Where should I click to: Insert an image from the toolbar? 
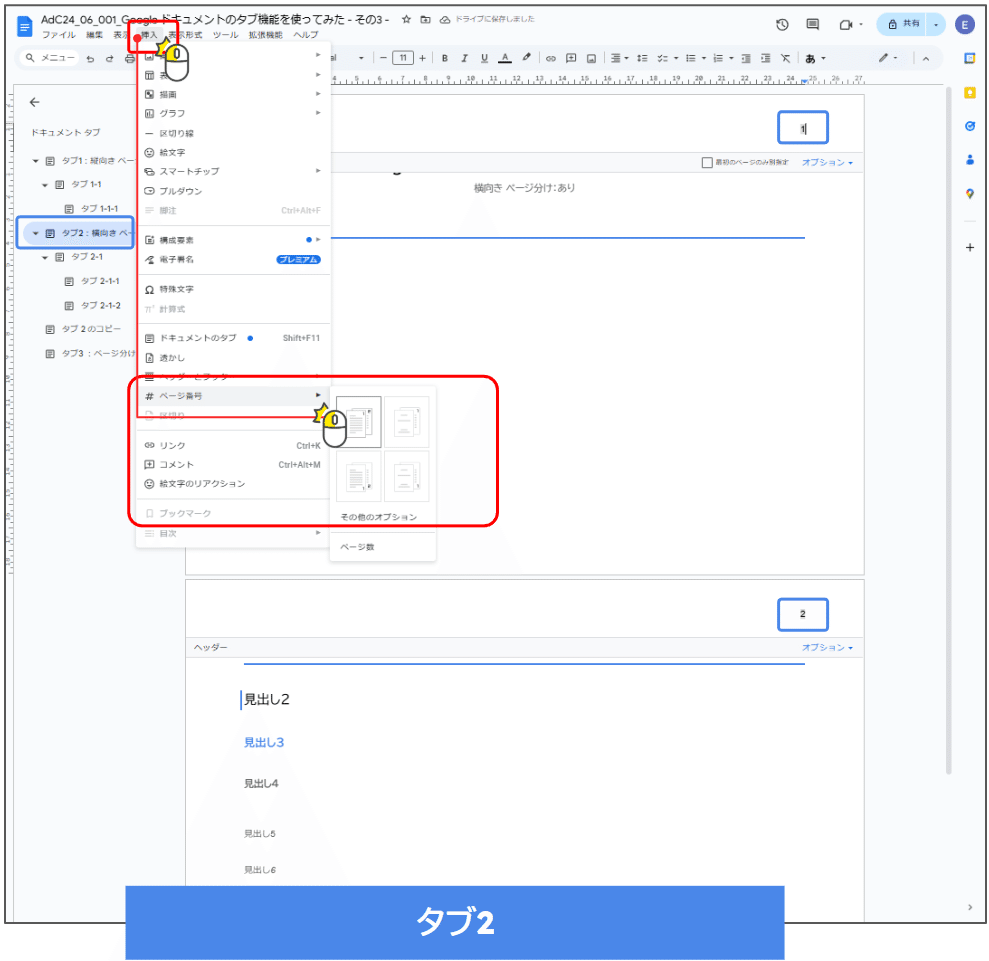tap(593, 58)
